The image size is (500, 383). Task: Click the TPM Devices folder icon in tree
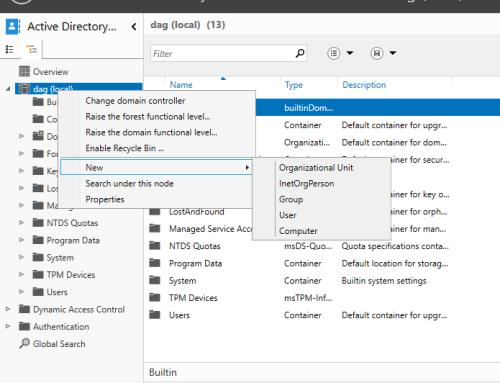coord(38,274)
